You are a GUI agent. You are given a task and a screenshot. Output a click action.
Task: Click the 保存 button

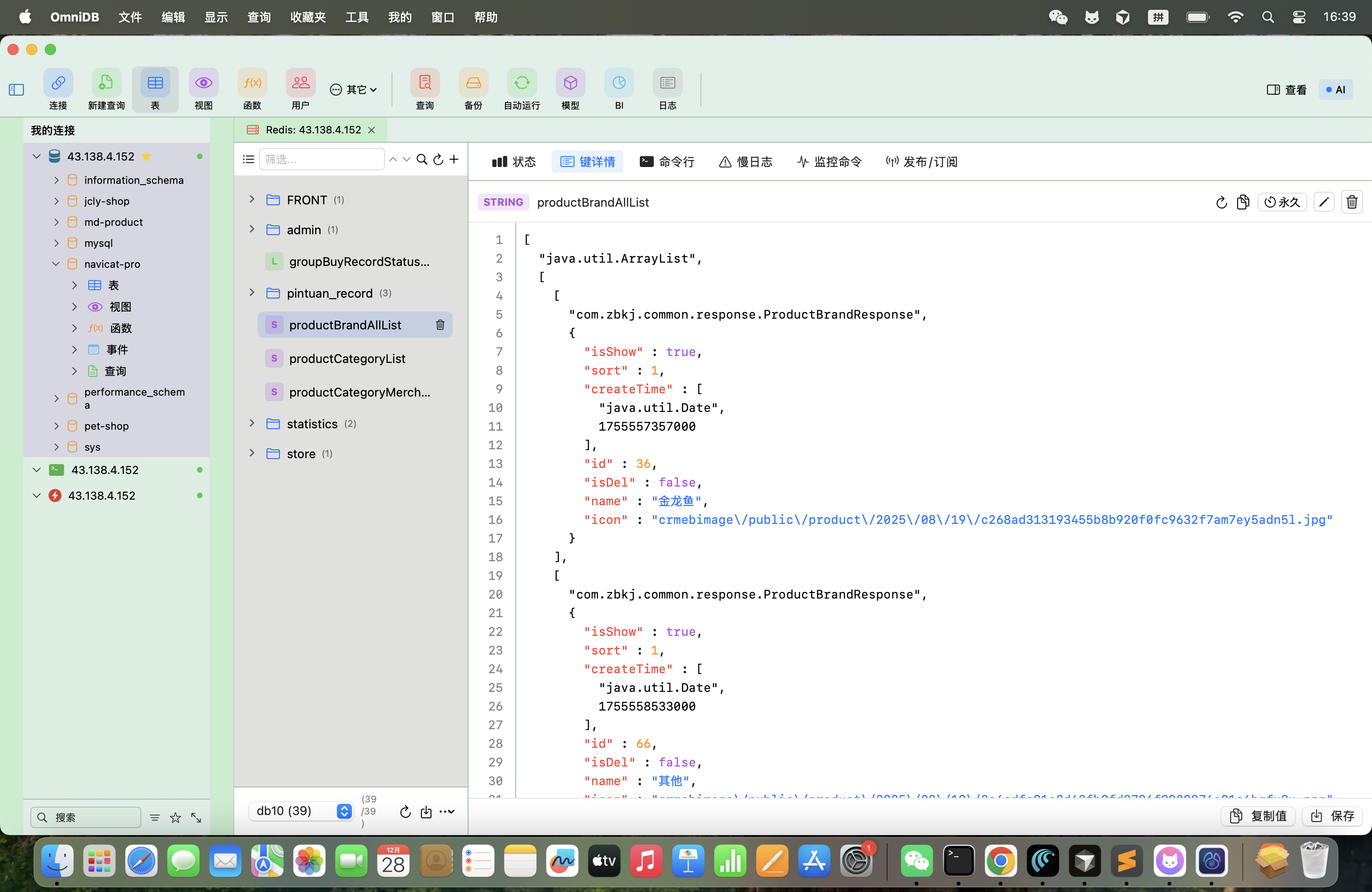tap(1333, 815)
